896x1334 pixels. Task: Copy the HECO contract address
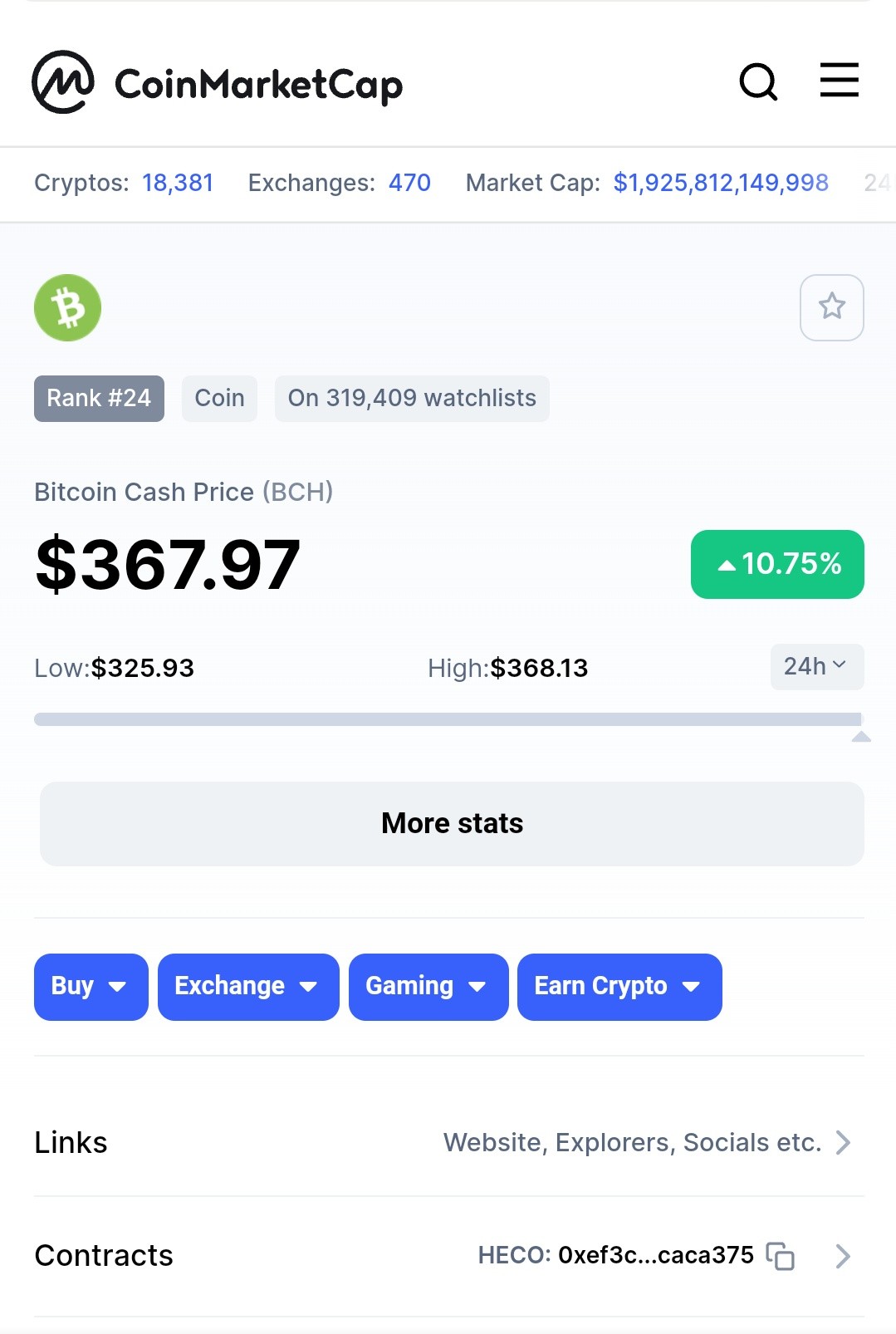781,1256
